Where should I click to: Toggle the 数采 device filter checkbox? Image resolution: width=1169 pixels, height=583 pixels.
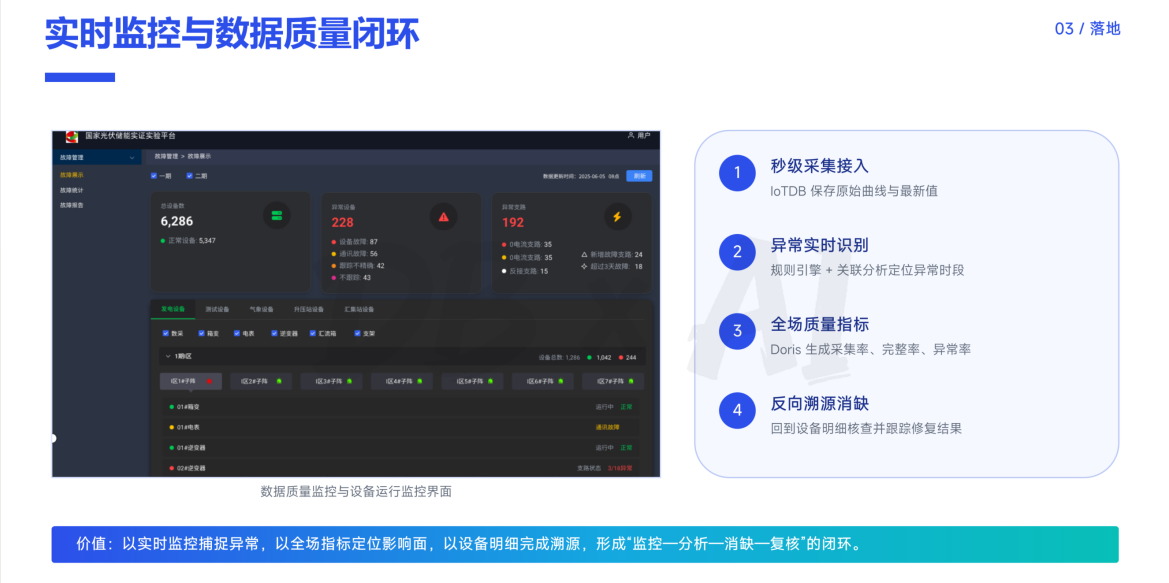click(x=166, y=333)
